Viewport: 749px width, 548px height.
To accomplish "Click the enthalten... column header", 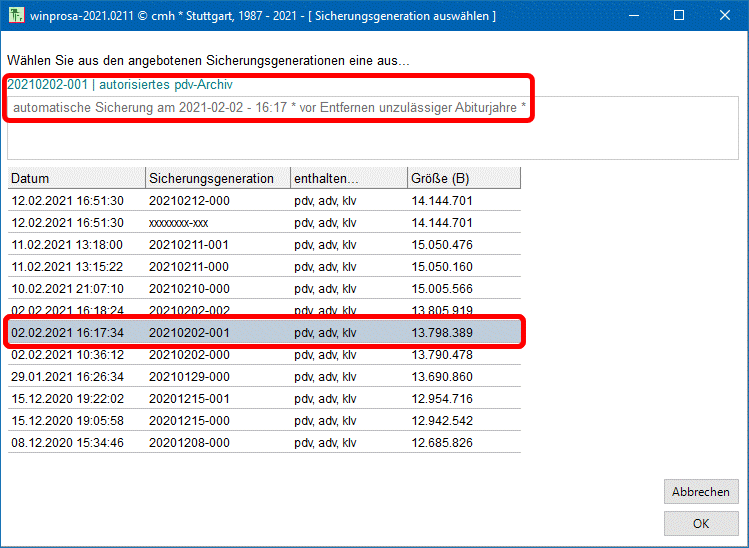I will [x=347, y=178].
